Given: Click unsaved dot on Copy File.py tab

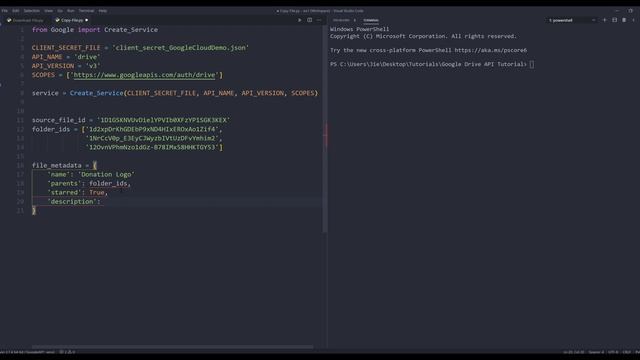Looking at the screenshot, I should [x=87, y=20].
